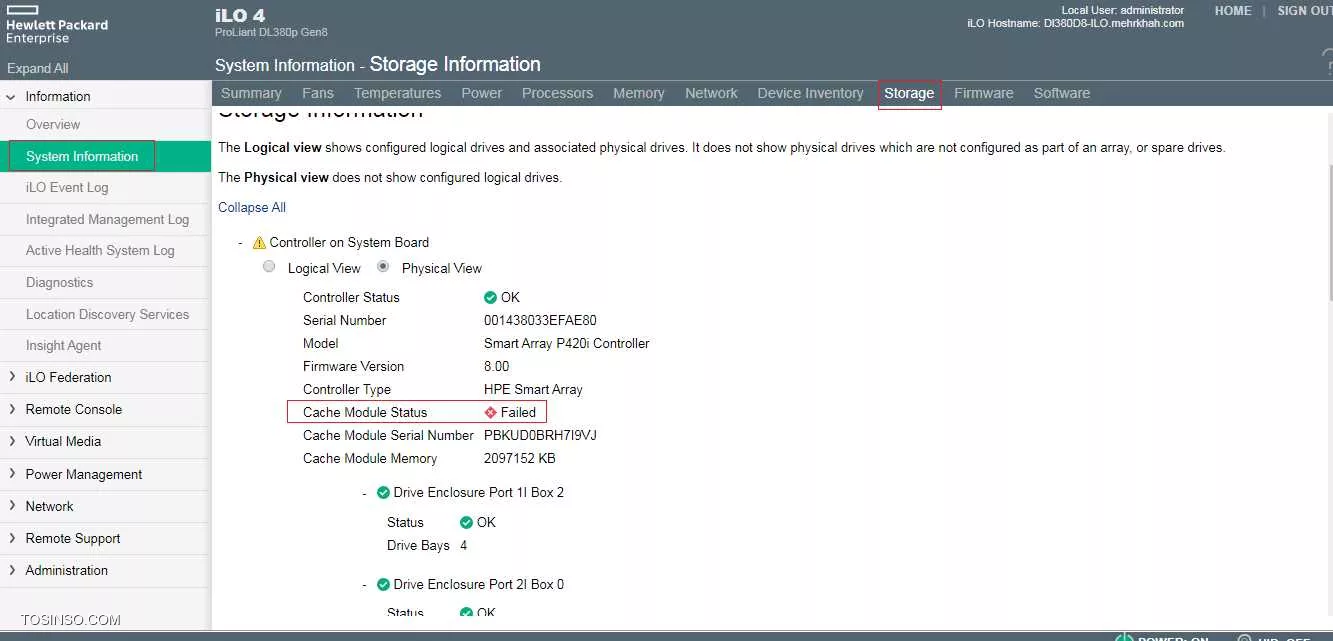Switch to the Memory tab
1333x641 pixels.
pyautogui.click(x=639, y=93)
